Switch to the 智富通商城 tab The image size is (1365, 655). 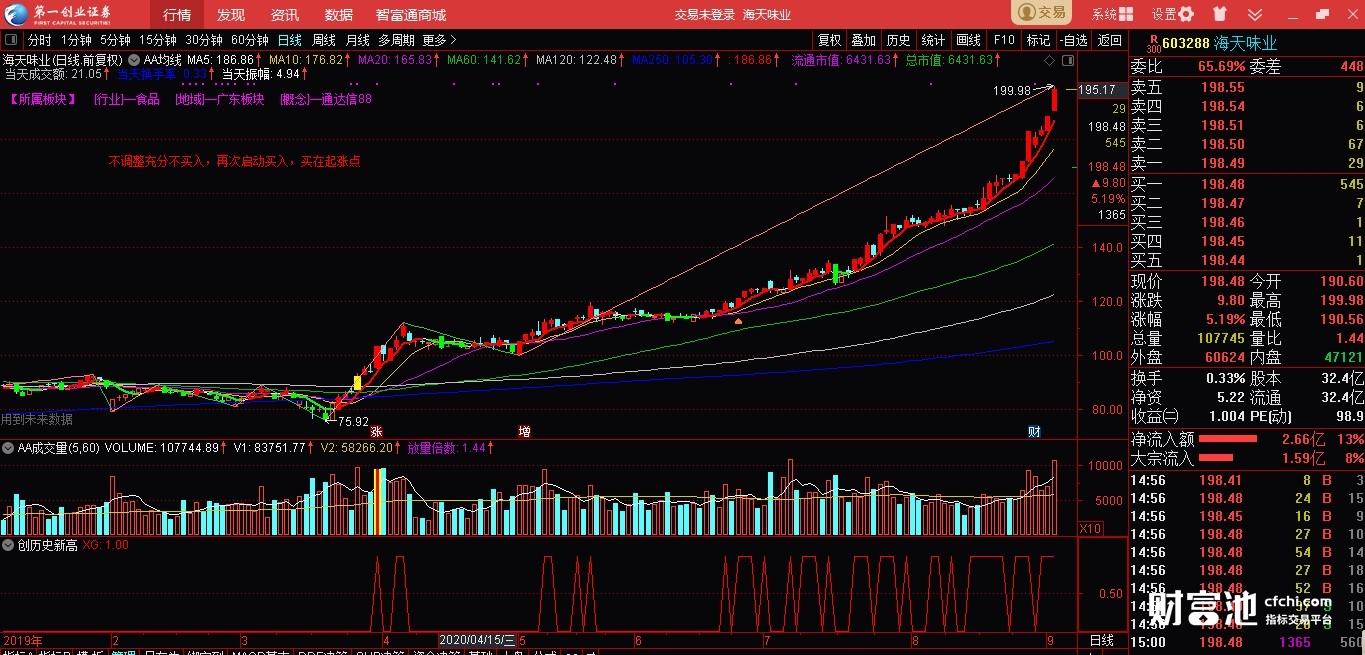point(411,14)
